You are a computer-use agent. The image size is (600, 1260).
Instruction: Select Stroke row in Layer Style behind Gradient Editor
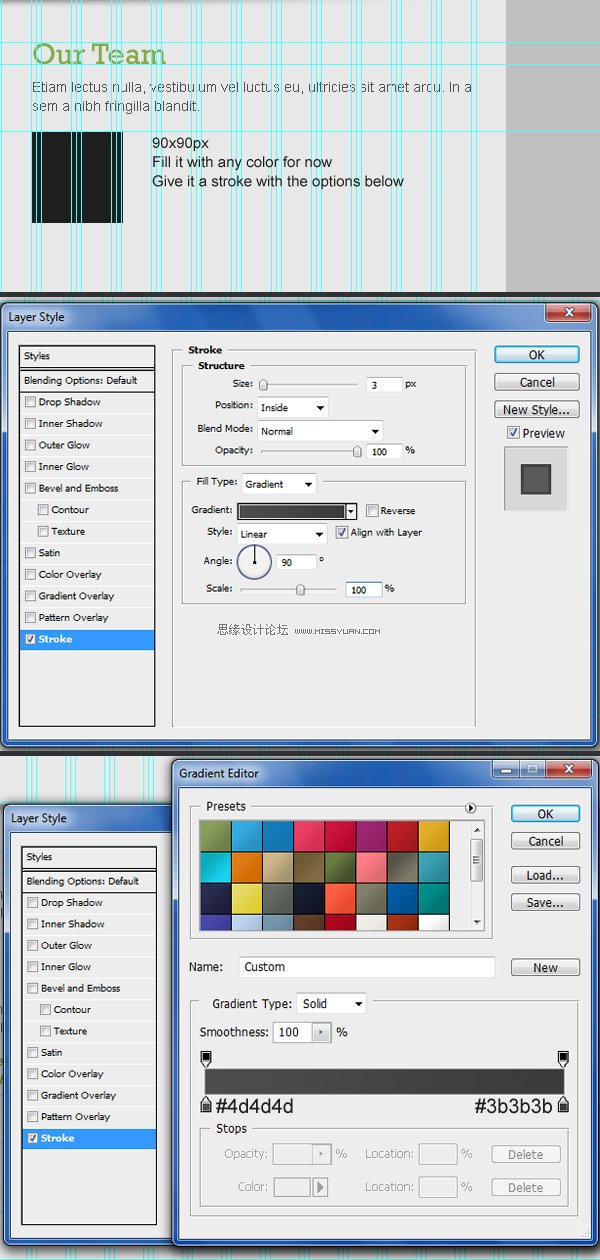[x=89, y=1138]
